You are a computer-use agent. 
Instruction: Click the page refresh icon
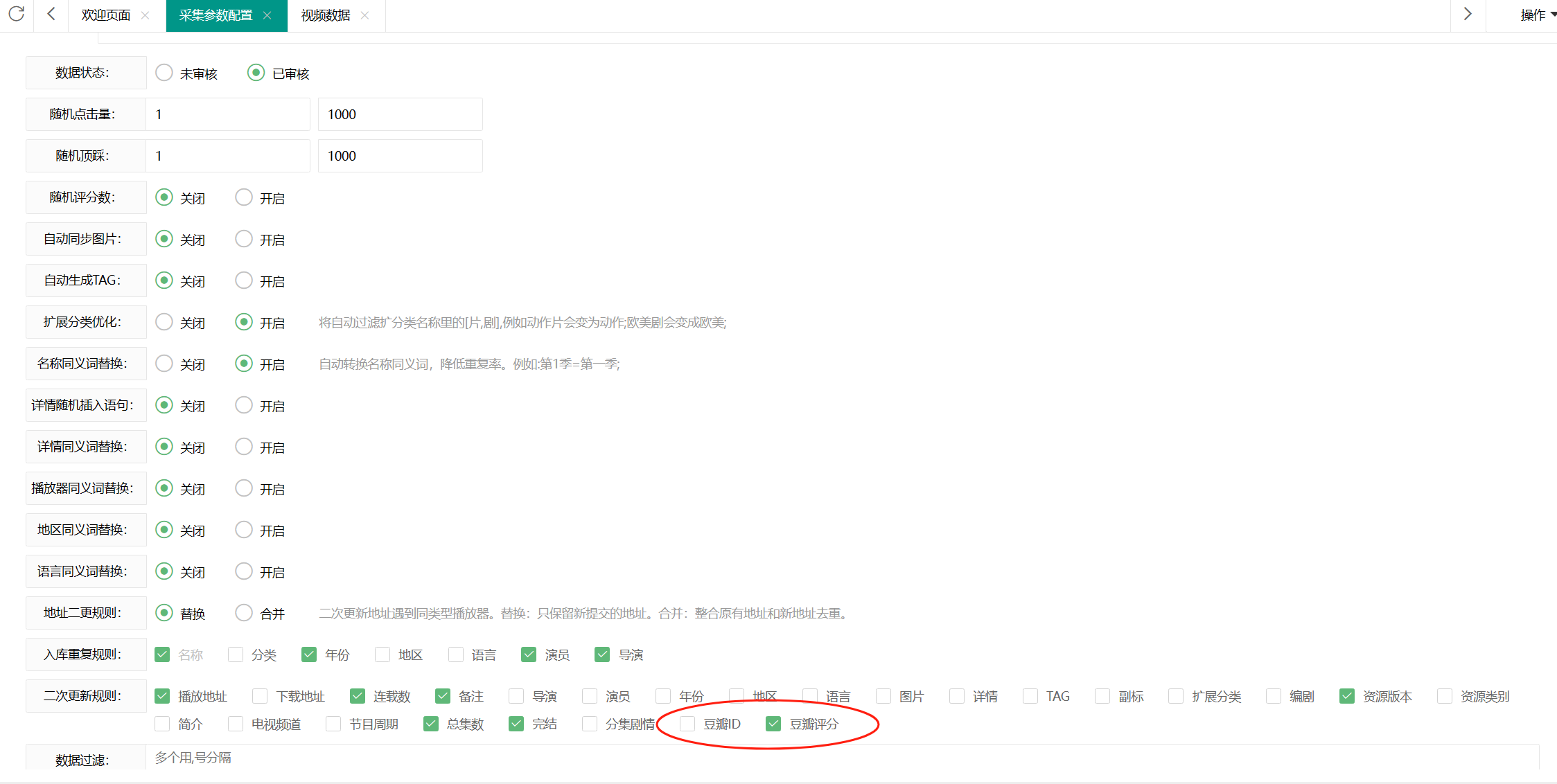pos(17,14)
